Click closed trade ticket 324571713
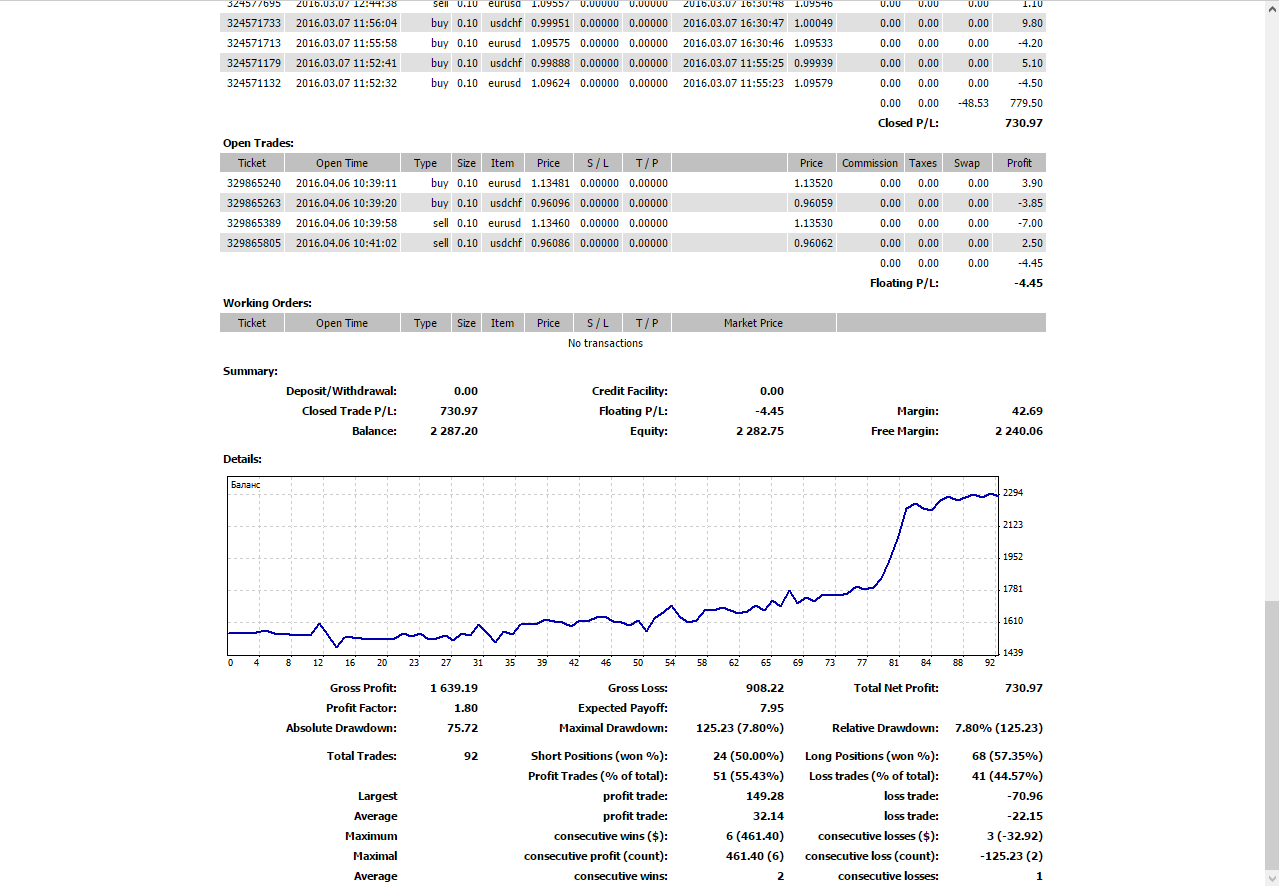This screenshot has width=1279, height=886. point(254,43)
